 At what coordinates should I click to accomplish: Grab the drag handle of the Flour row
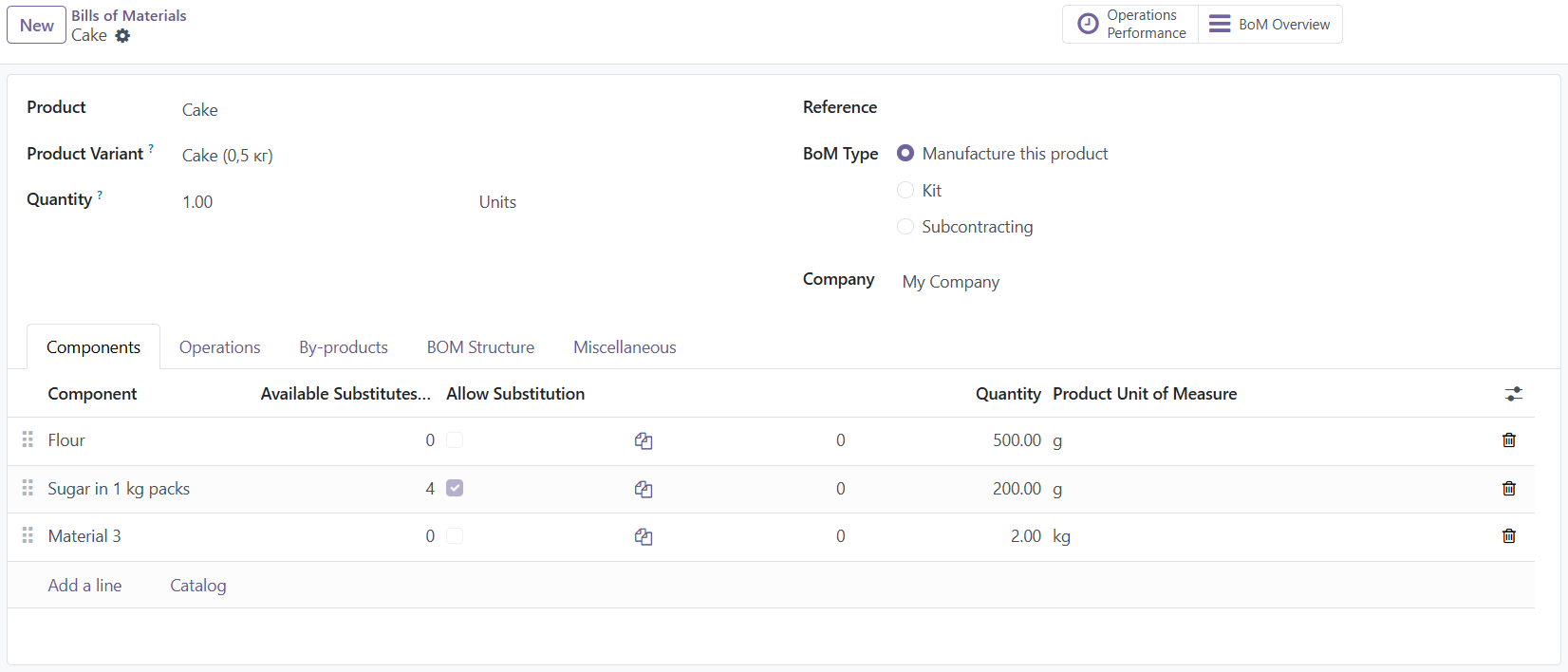tap(28, 440)
